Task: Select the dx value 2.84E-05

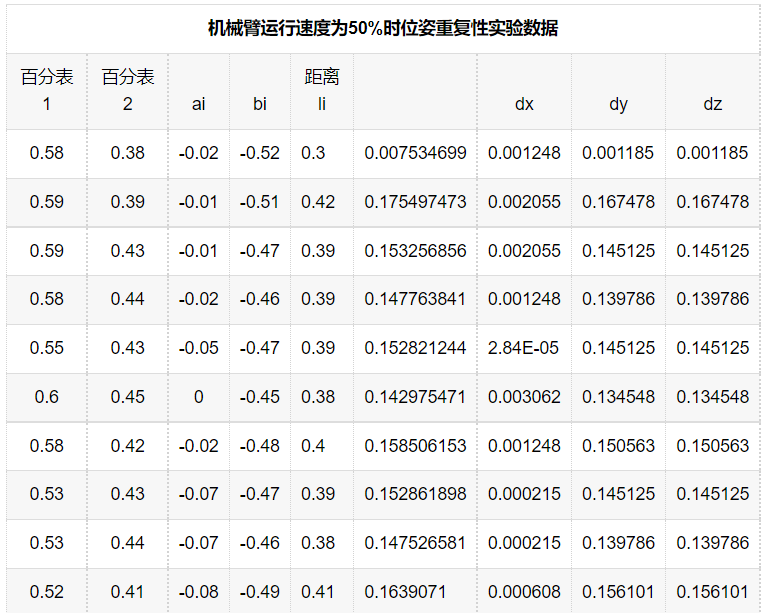Action: tap(523, 348)
